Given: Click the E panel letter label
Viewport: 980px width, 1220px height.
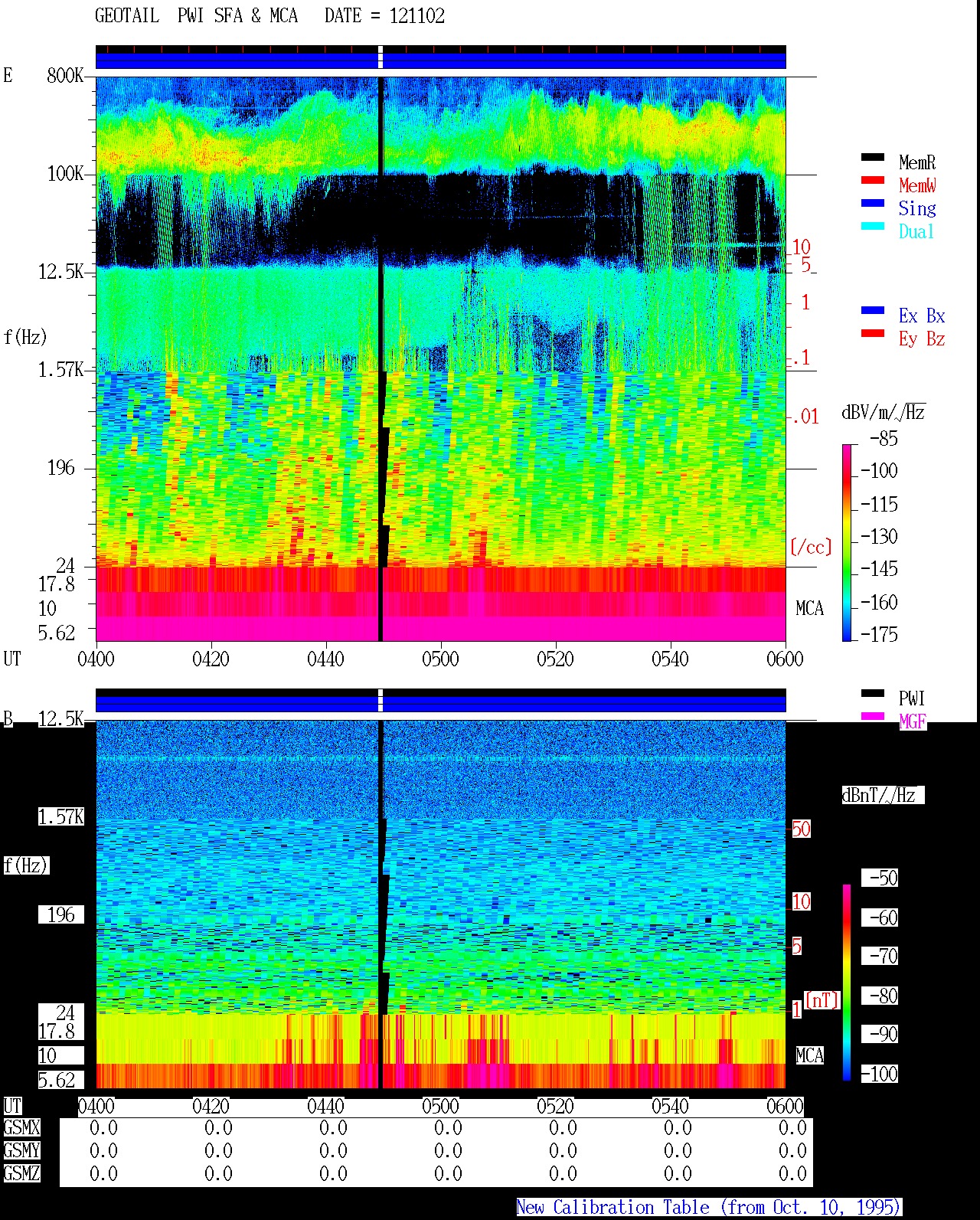Looking at the screenshot, I should point(8,75).
